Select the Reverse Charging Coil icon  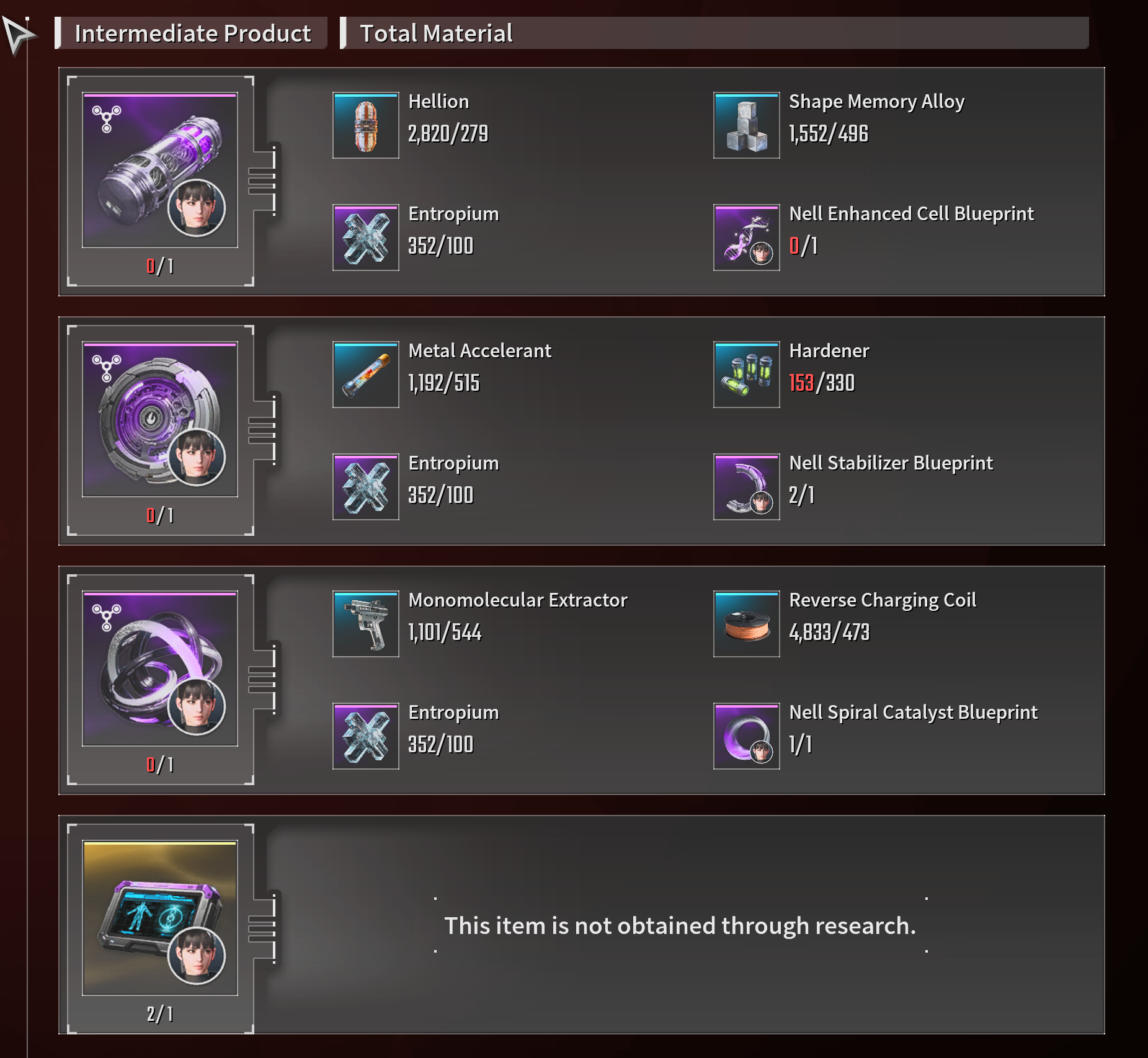pyautogui.click(x=746, y=624)
